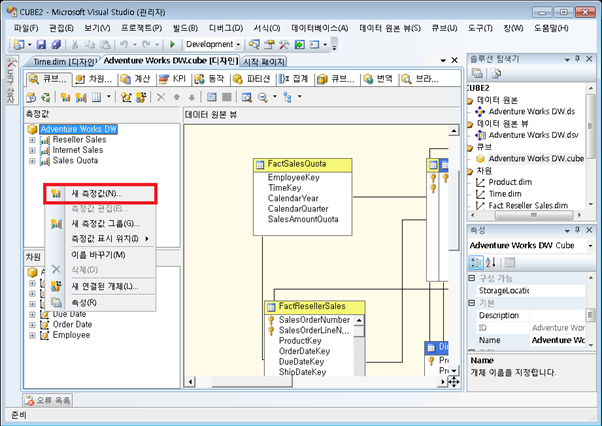This screenshot has height=426, width=602.
Task: Click the data source view horizontal scrollbar
Action: [x=315, y=382]
